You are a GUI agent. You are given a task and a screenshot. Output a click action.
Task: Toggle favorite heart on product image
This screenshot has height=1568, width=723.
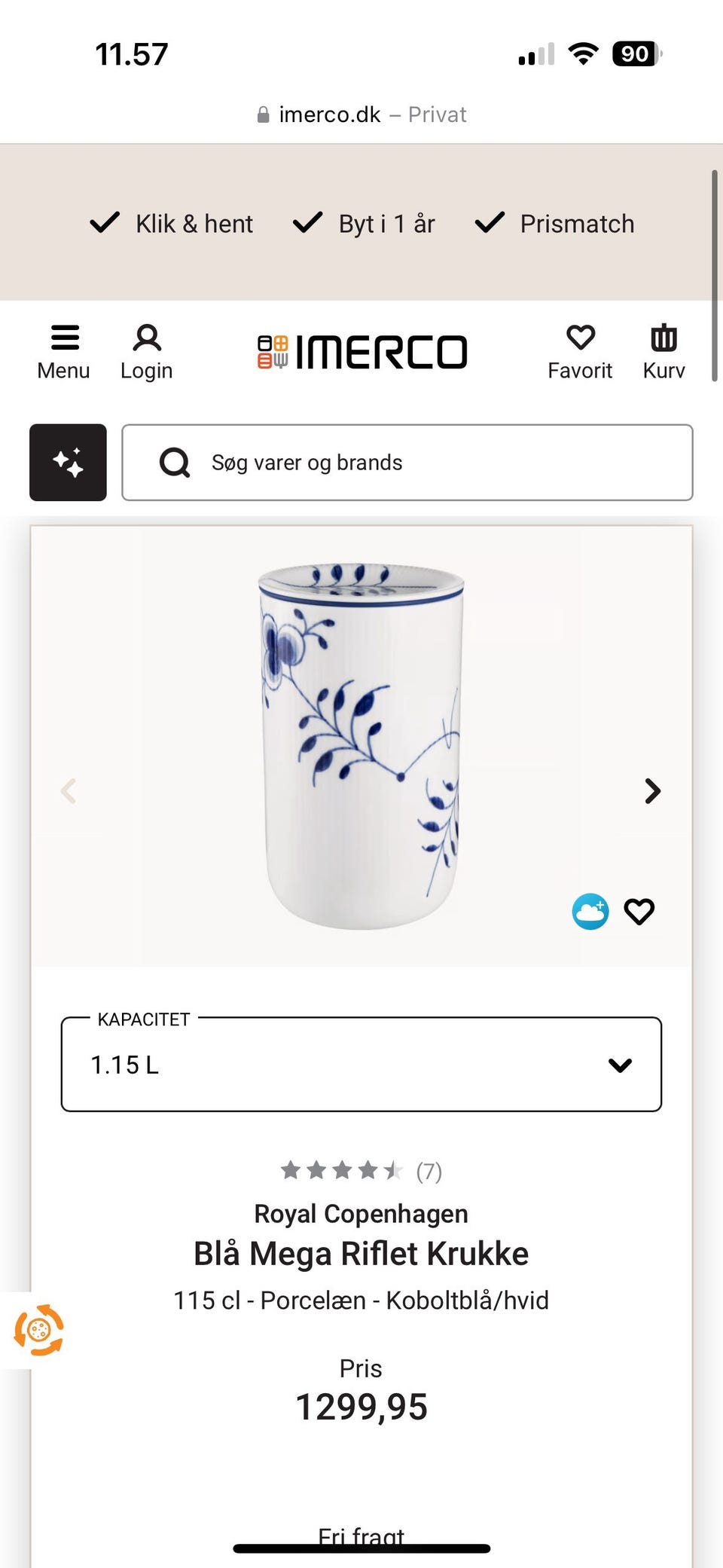[x=639, y=912]
